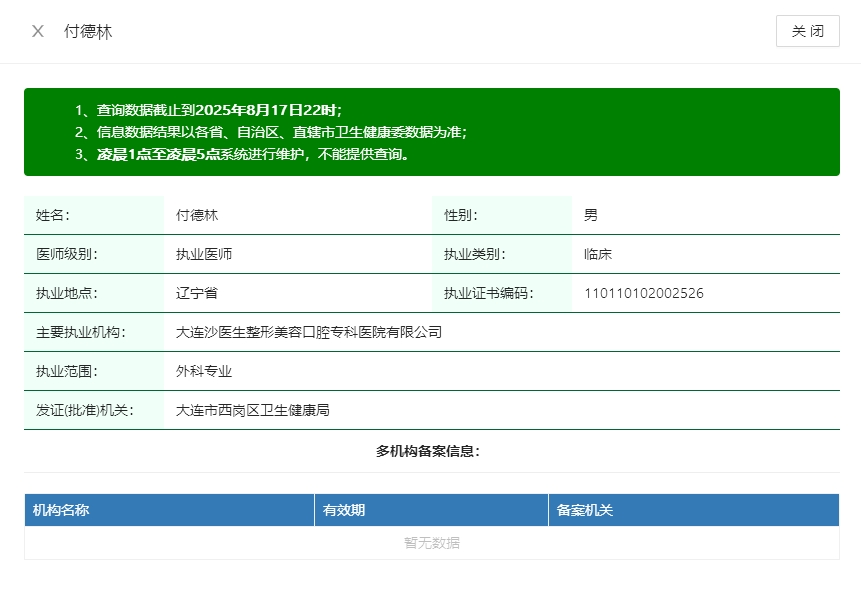The height and width of the screenshot is (612, 861).
Task: Click the certificate number 110110102002526
Action: click(x=644, y=293)
